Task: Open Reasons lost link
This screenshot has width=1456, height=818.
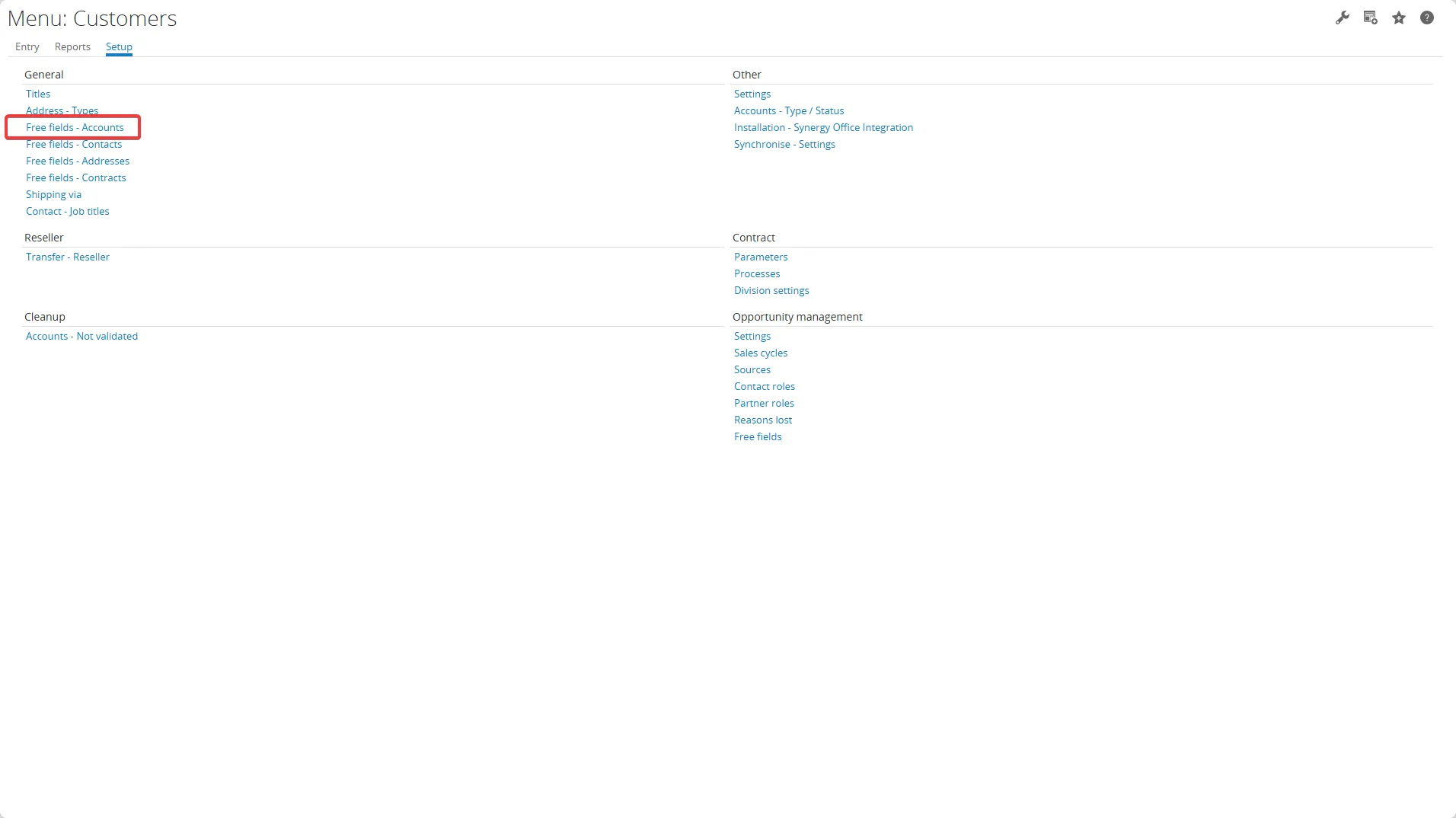Action: (763, 420)
